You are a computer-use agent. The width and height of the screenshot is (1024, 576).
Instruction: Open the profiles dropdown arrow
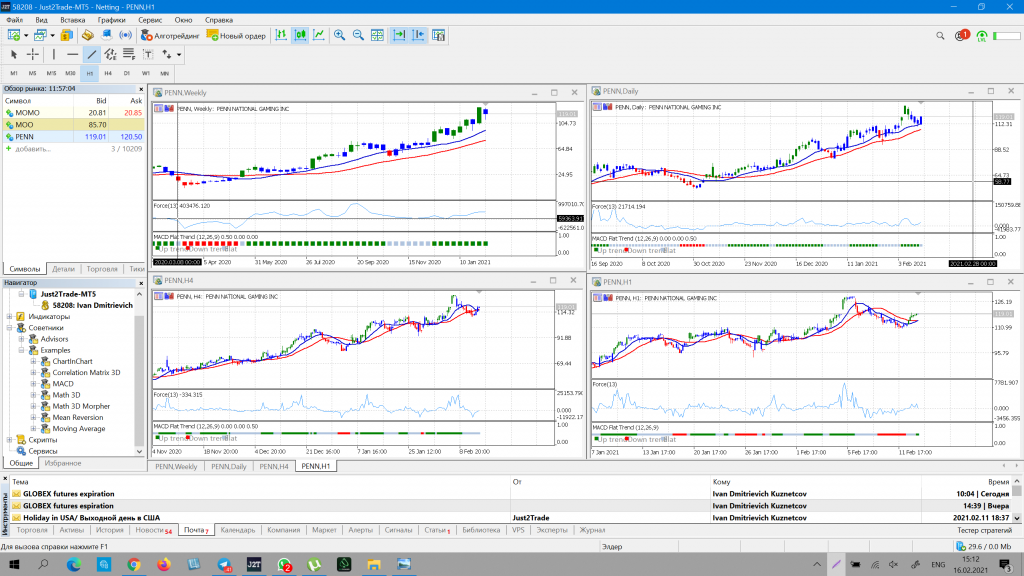click(52, 36)
